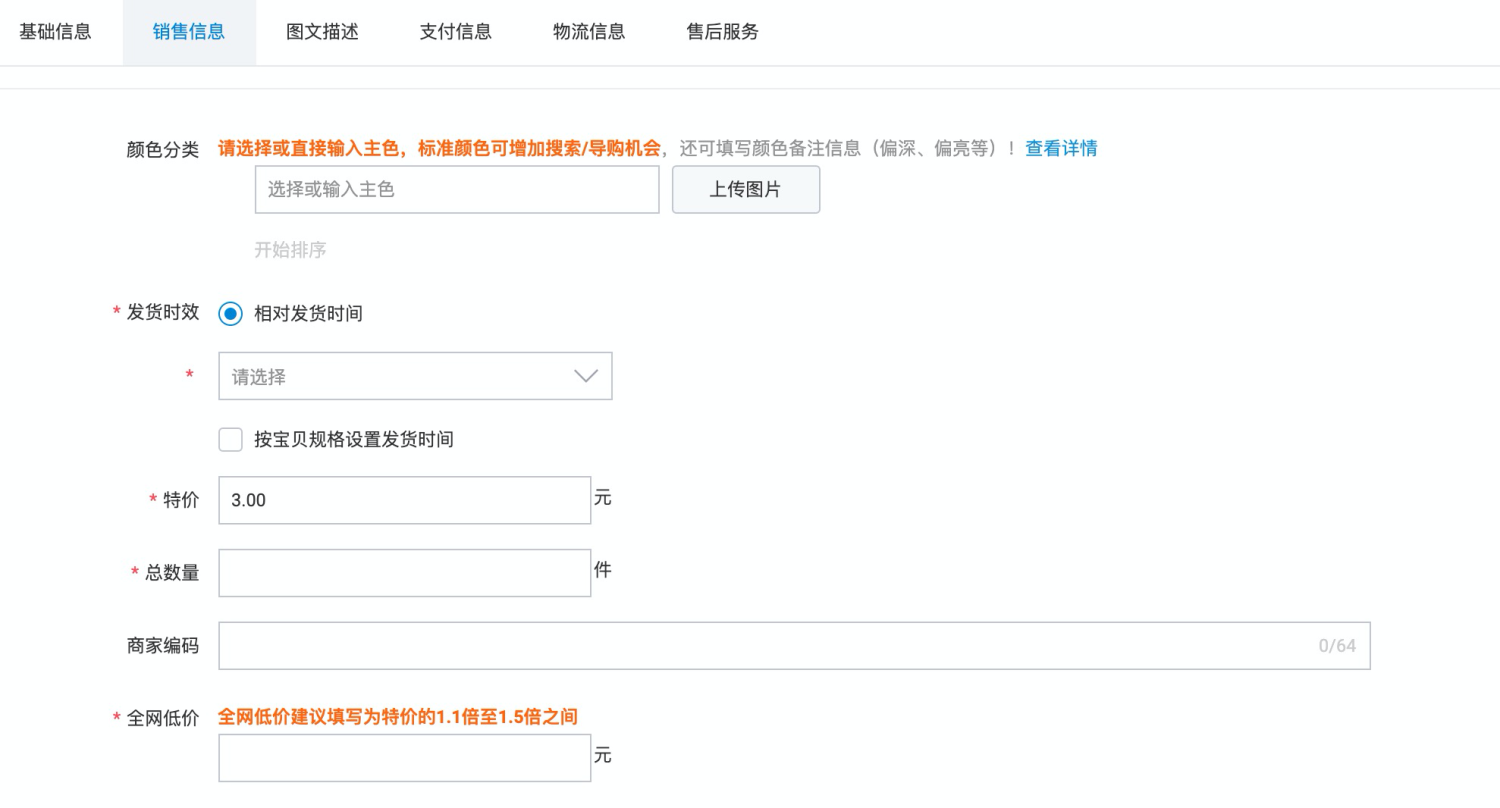Switch to the 支付信息 tab

455,32
